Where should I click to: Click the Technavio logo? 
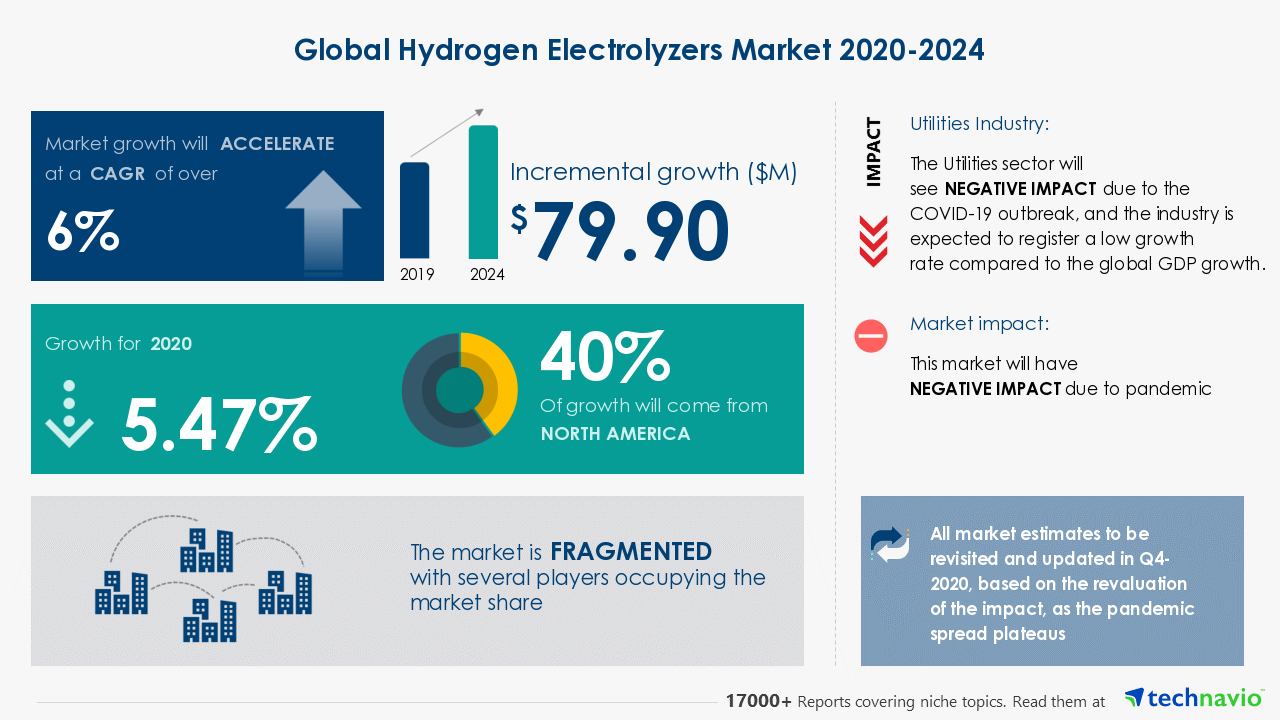[x=1193, y=697]
